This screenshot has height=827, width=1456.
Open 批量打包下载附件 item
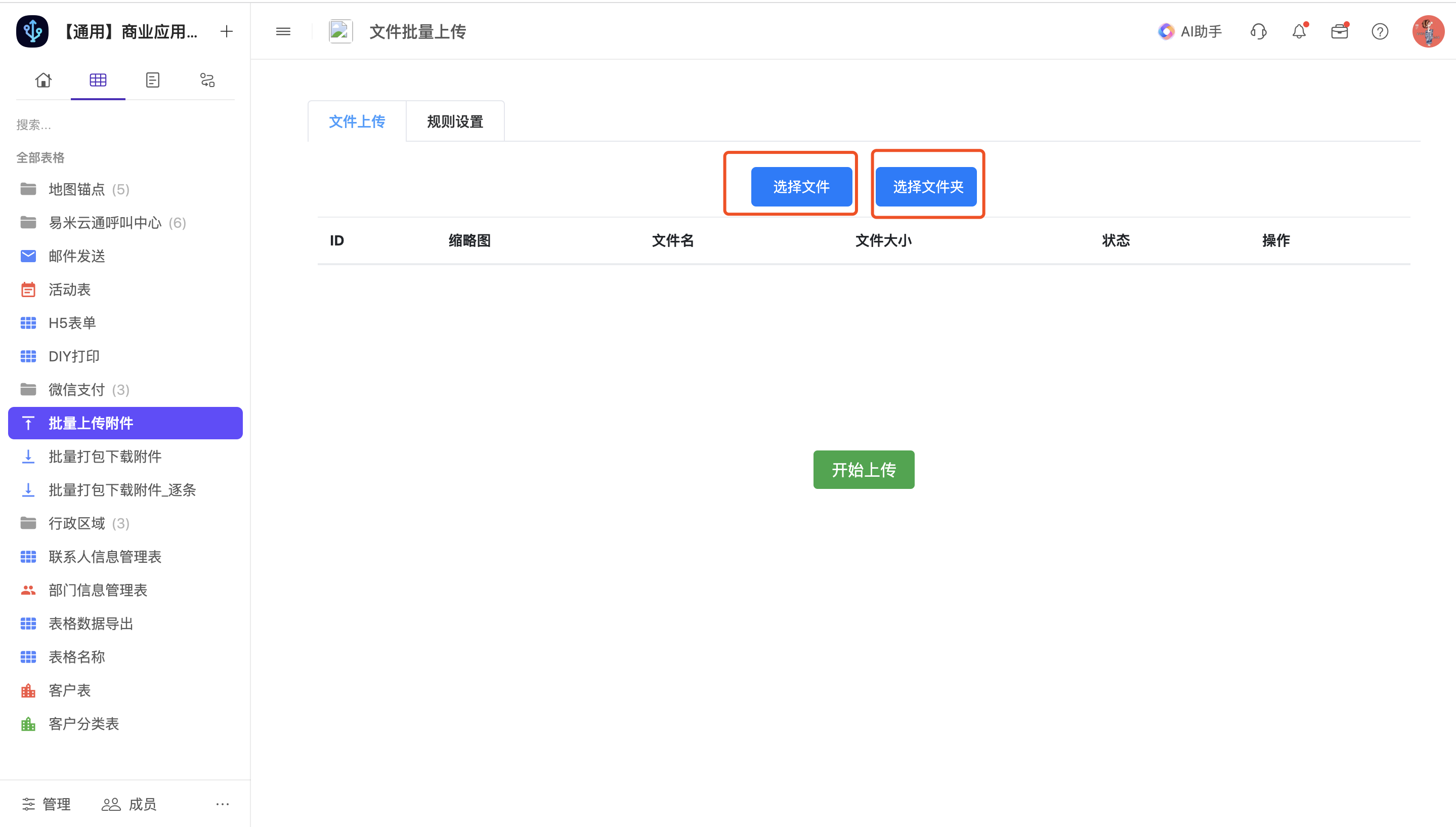125,457
